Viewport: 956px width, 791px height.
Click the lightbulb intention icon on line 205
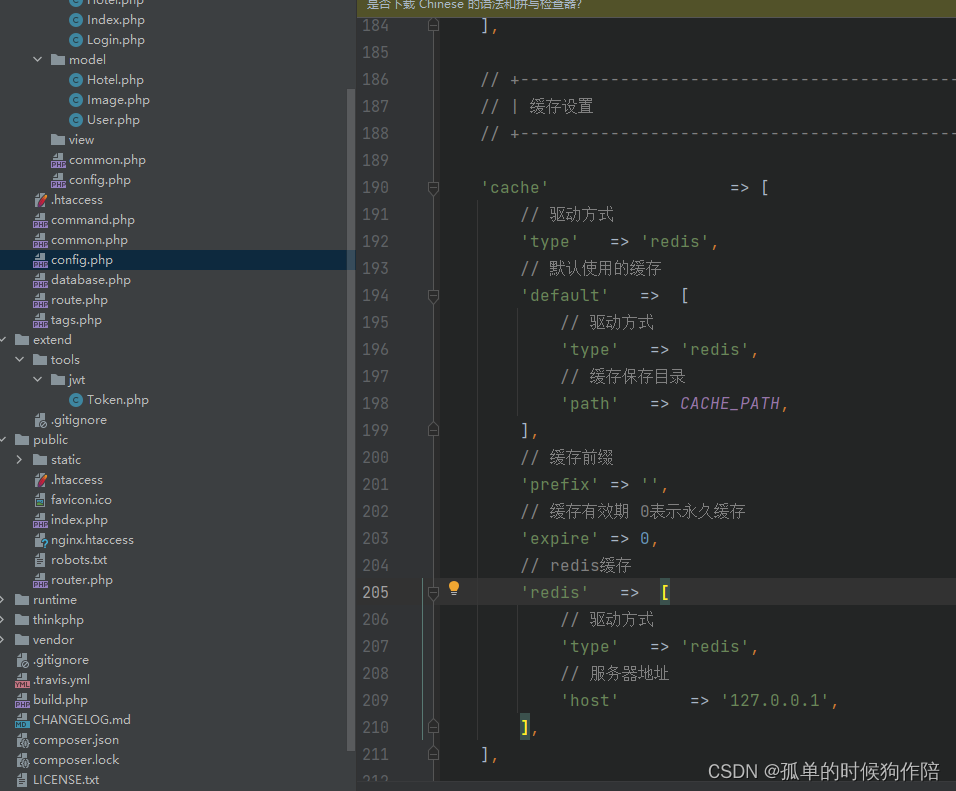[x=456, y=588]
